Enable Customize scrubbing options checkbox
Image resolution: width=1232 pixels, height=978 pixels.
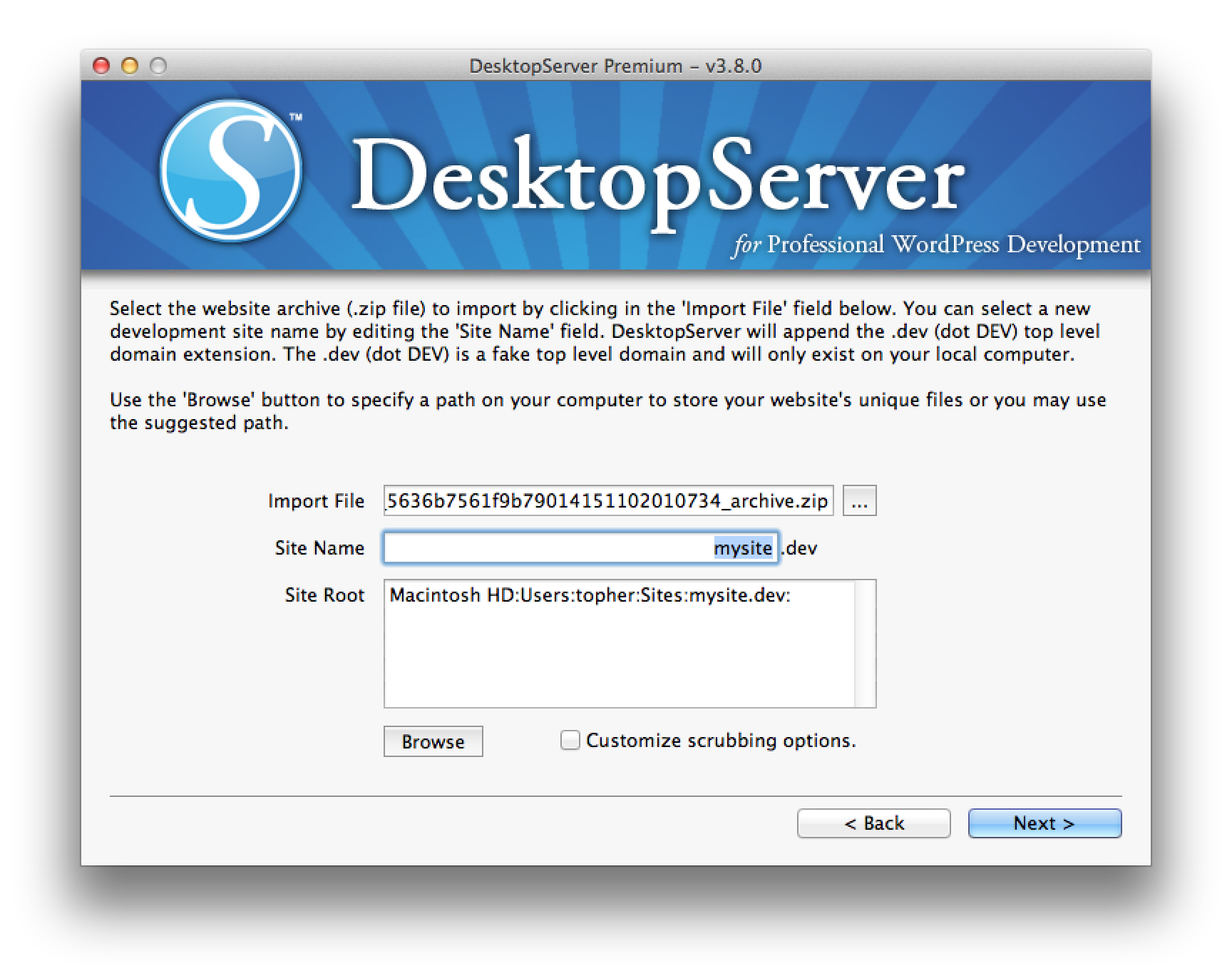click(570, 741)
